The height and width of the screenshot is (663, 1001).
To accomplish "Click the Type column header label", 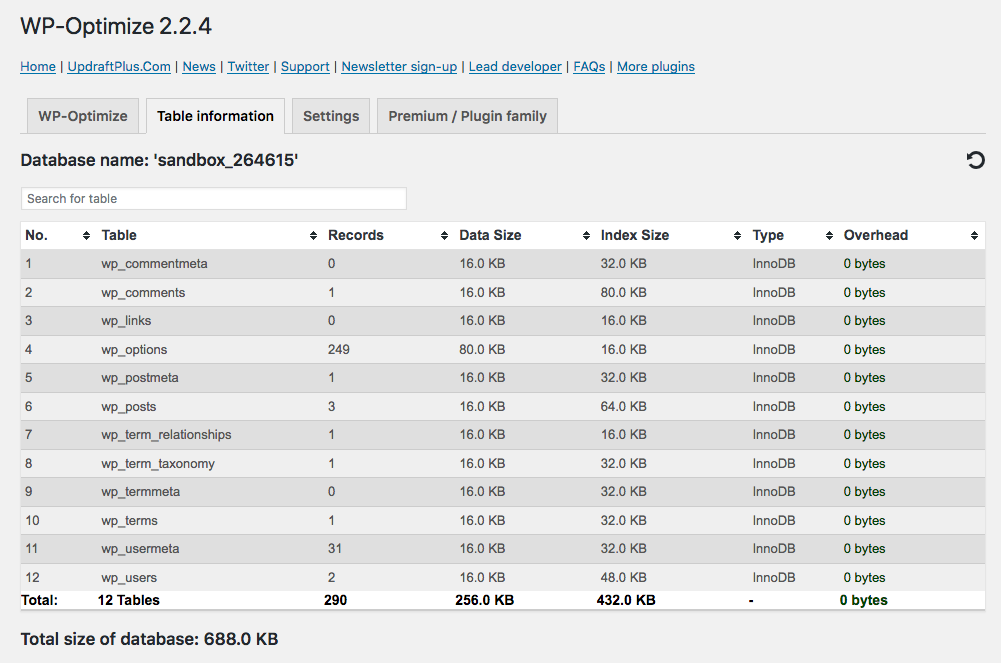I will (x=768, y=235).
